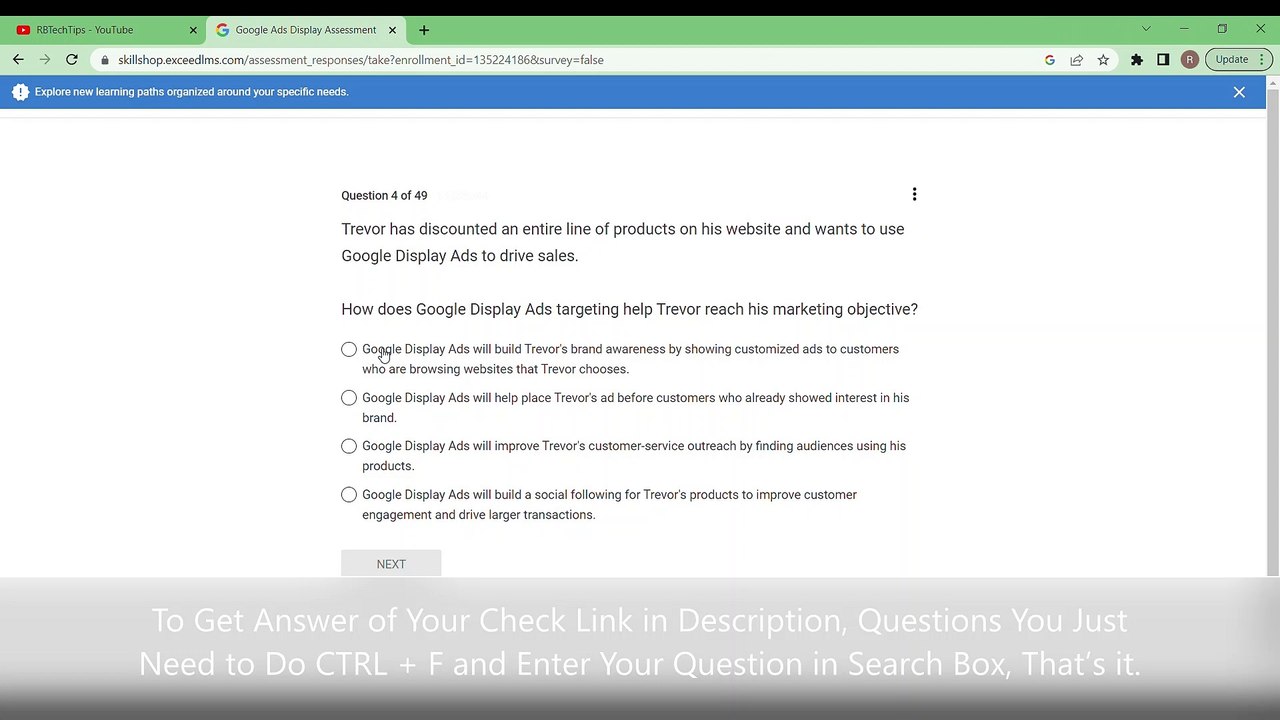
Task: Click the page vertical scrollbar
Action: (x=1273, y=330)
